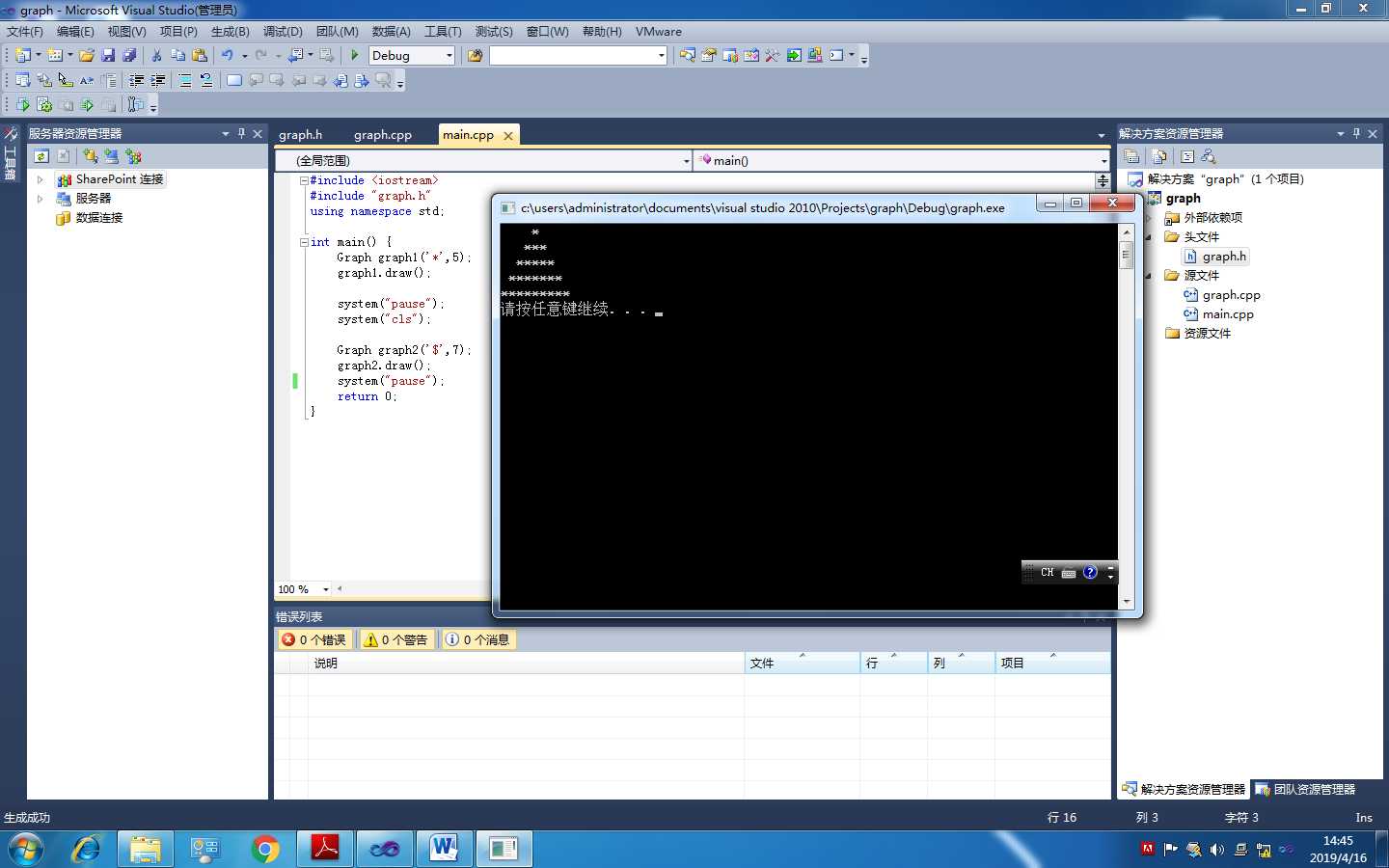Click the Uncomment selected lines icon
The image size is (1389, 868).
205,80
